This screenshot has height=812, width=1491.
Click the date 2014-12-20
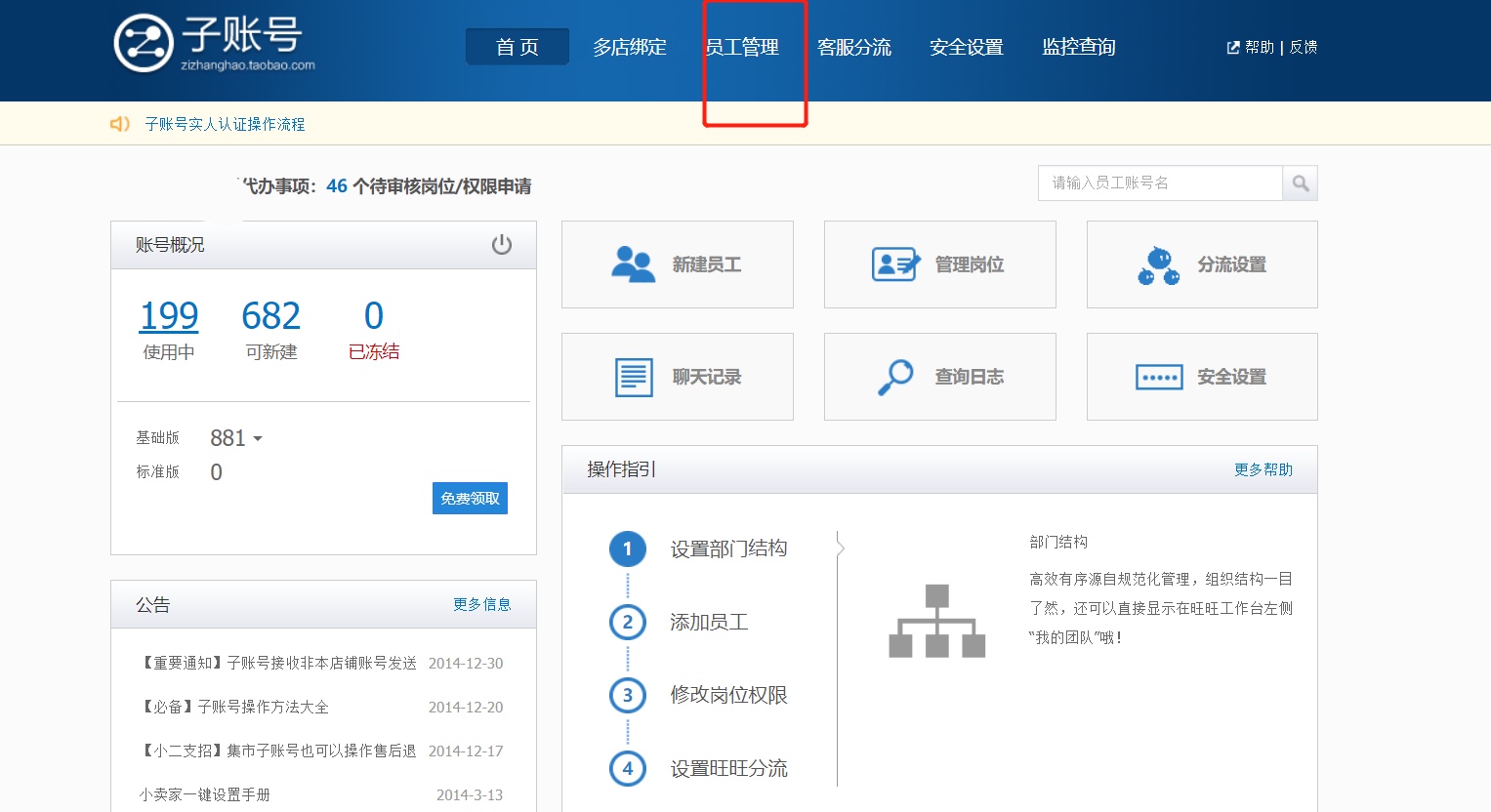(466, 707)
